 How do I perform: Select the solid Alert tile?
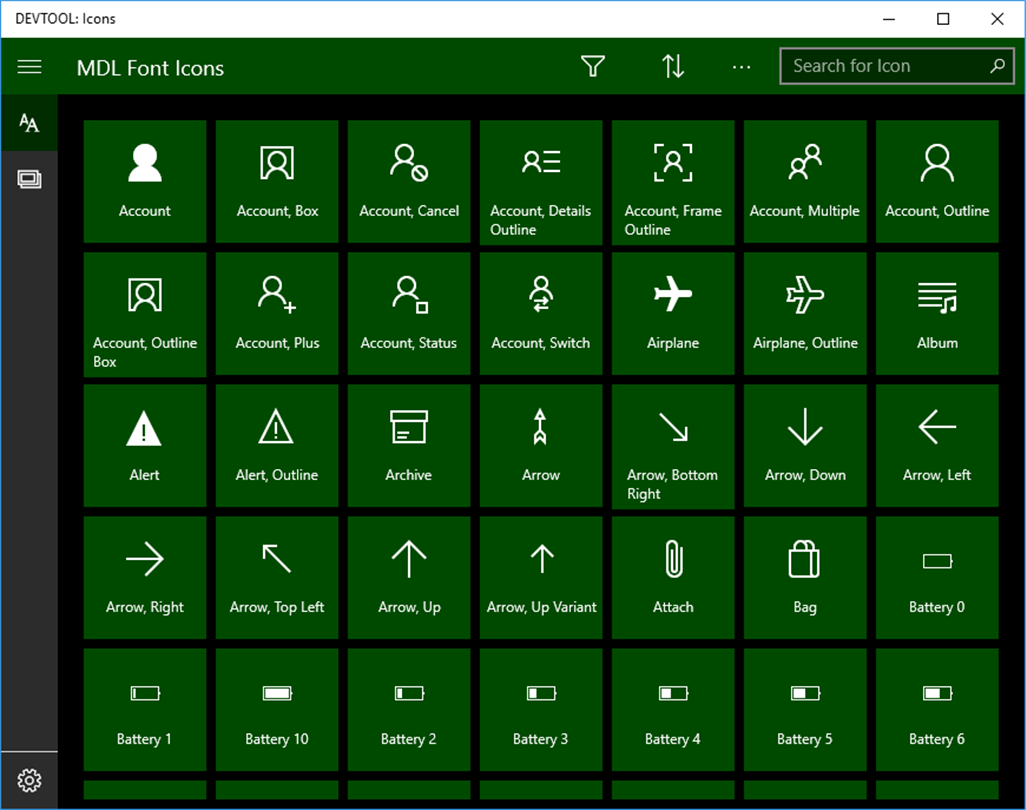pyautogui.click(x=145, y=446)
